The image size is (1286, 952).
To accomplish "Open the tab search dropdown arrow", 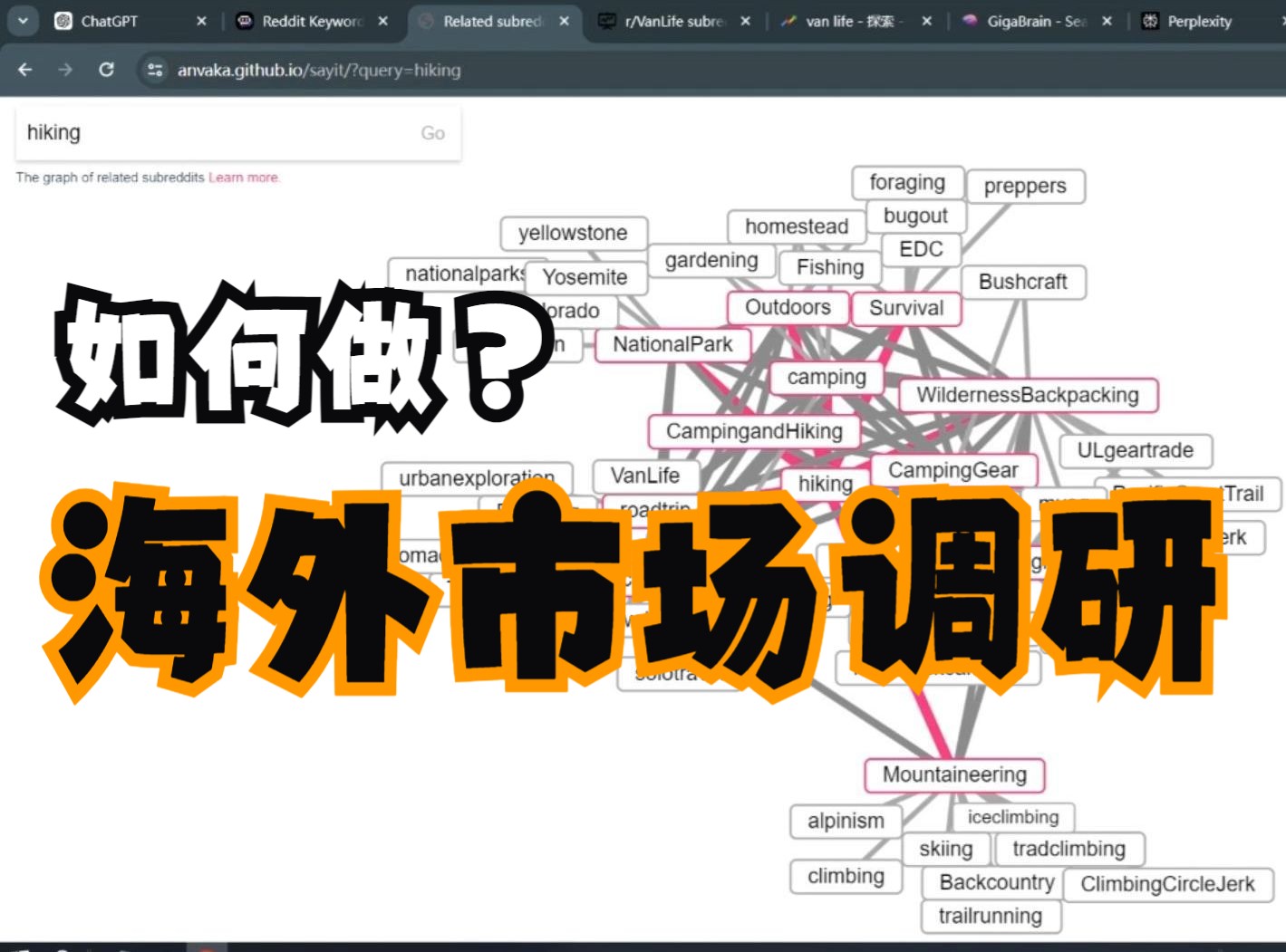I will click(23, 21).
